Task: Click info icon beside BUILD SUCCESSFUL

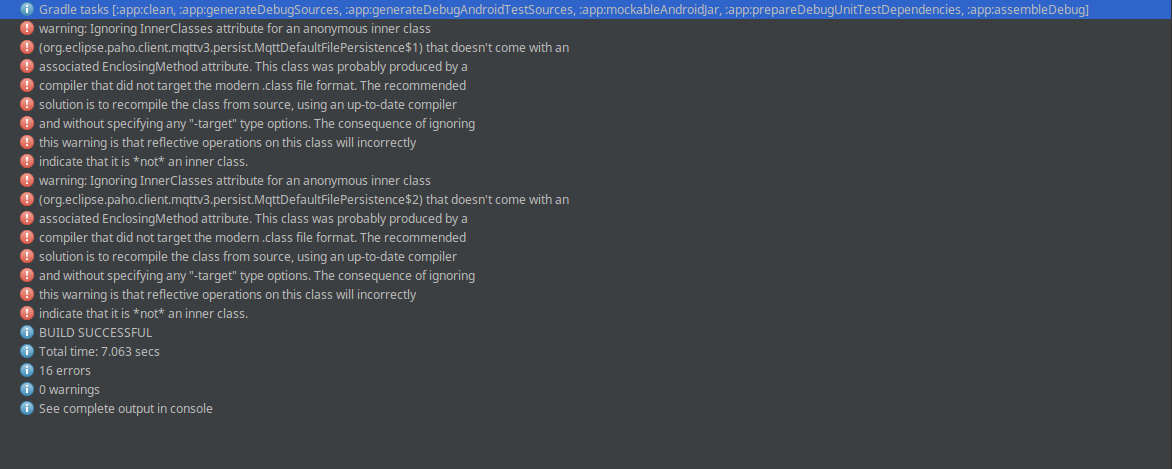Action: point(27,332)
